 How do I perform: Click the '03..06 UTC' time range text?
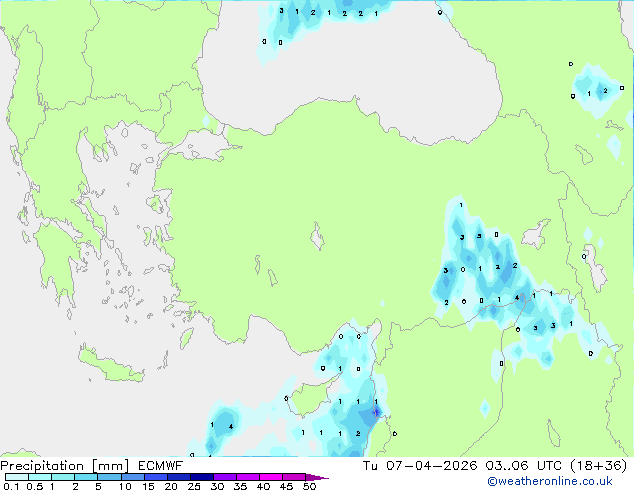coord(524,466)
